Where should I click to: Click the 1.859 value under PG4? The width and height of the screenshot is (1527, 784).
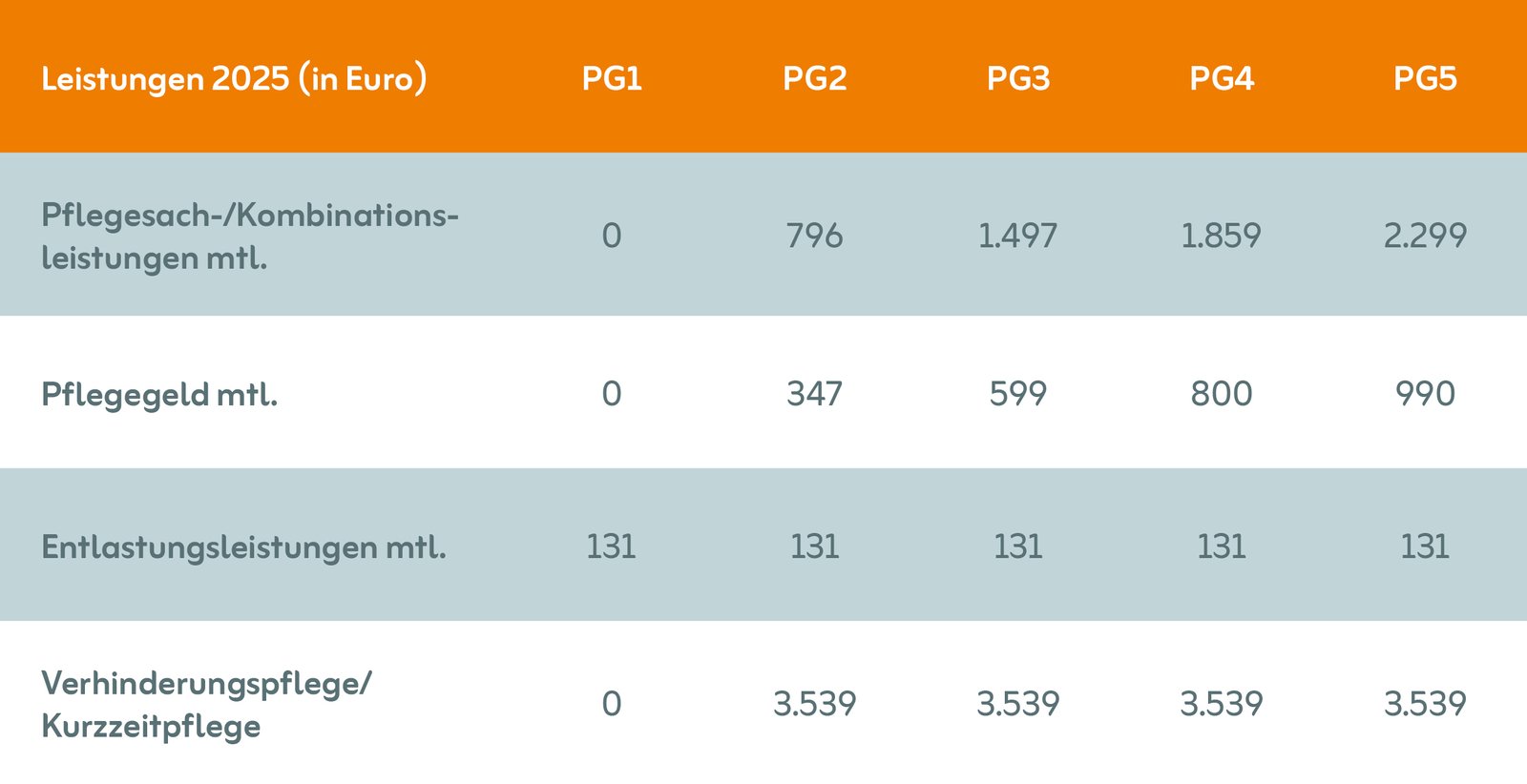[x=1222, y=236]
